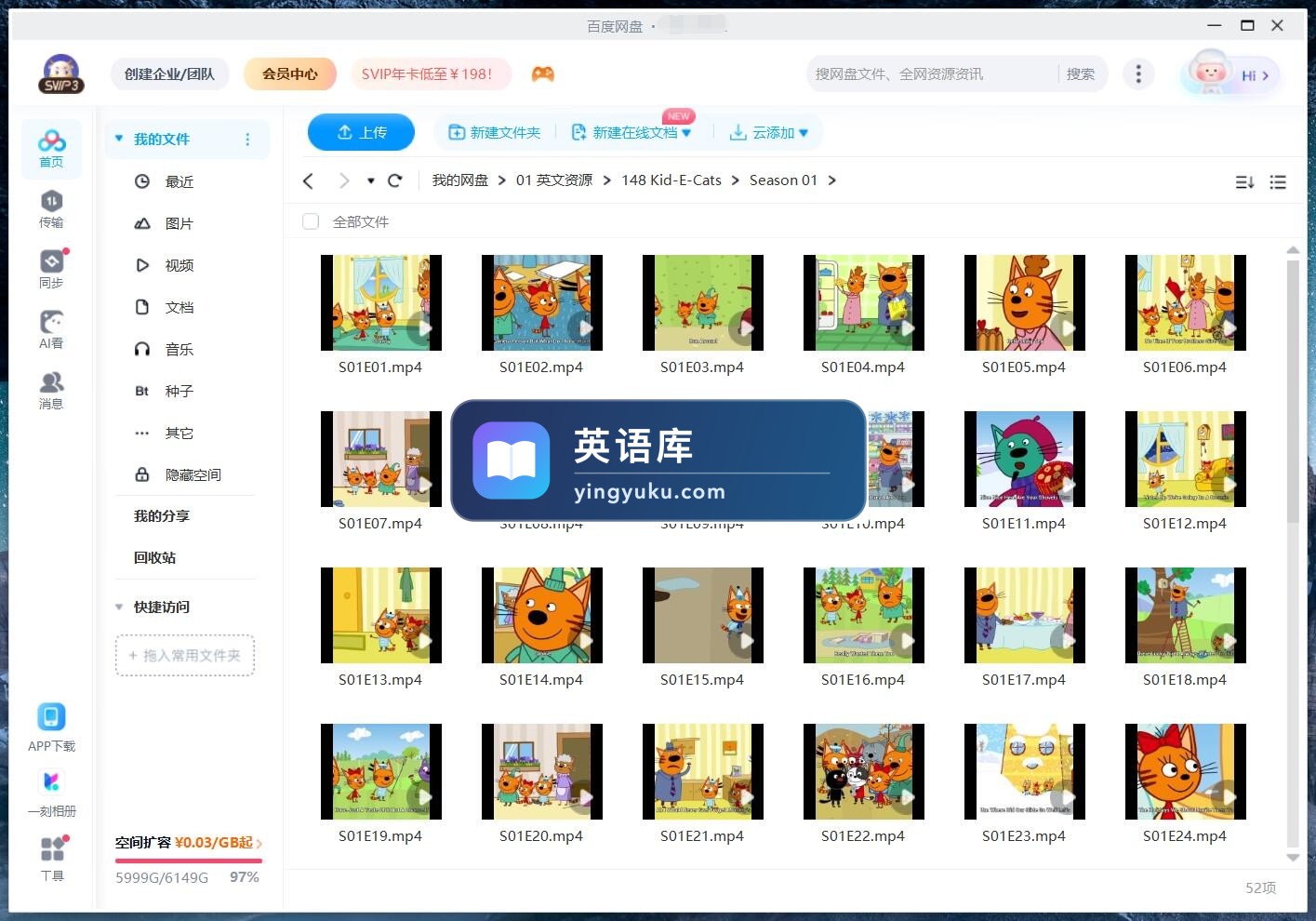
Task: Open 音乐 music category
Action: [x=179, y=349]
